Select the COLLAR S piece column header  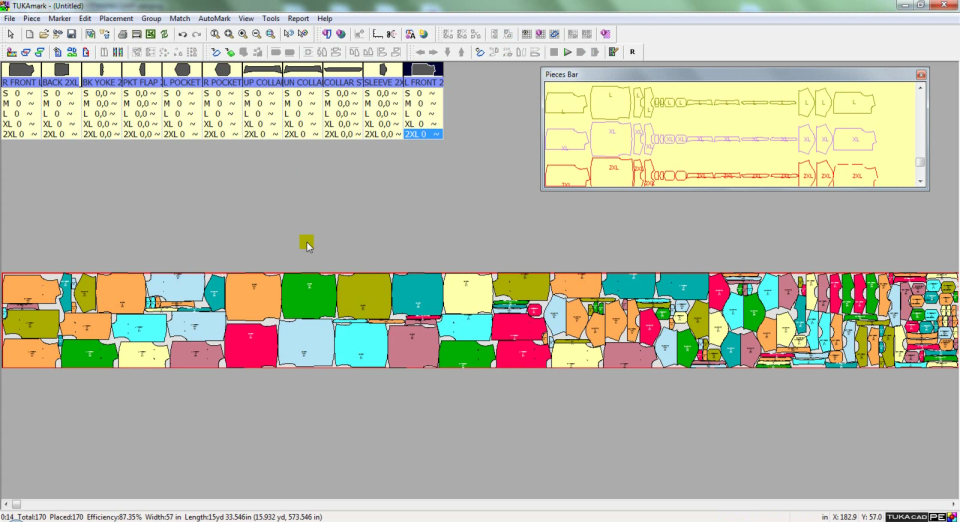point(343,82)
